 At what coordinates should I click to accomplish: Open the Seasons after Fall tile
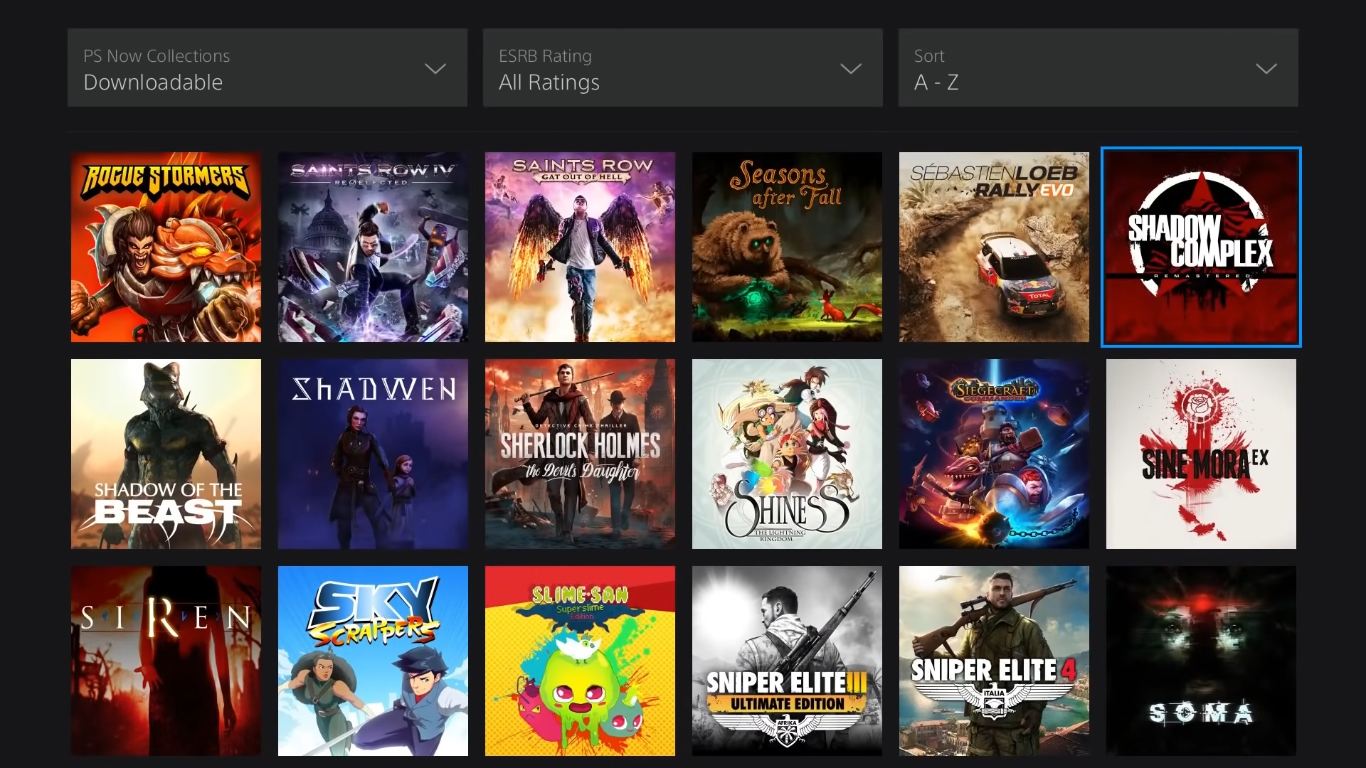(x=787, y=247)
